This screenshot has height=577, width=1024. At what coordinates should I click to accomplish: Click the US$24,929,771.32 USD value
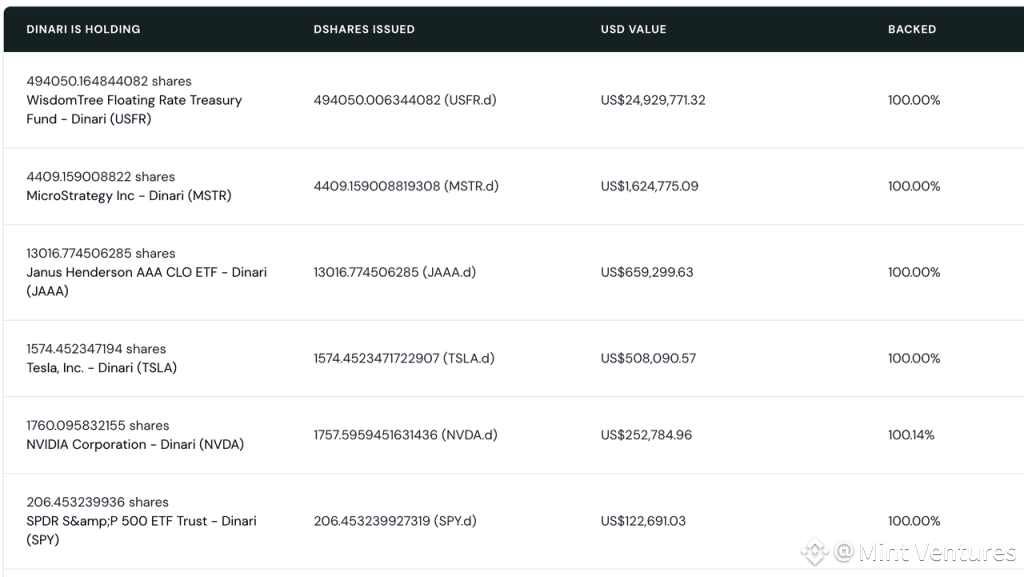[653, 100]
